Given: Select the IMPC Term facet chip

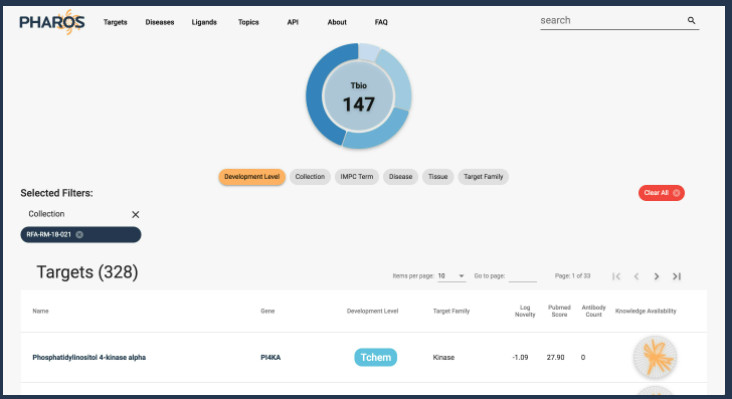Looking at the screenshot, I should [x=357, y=177].
